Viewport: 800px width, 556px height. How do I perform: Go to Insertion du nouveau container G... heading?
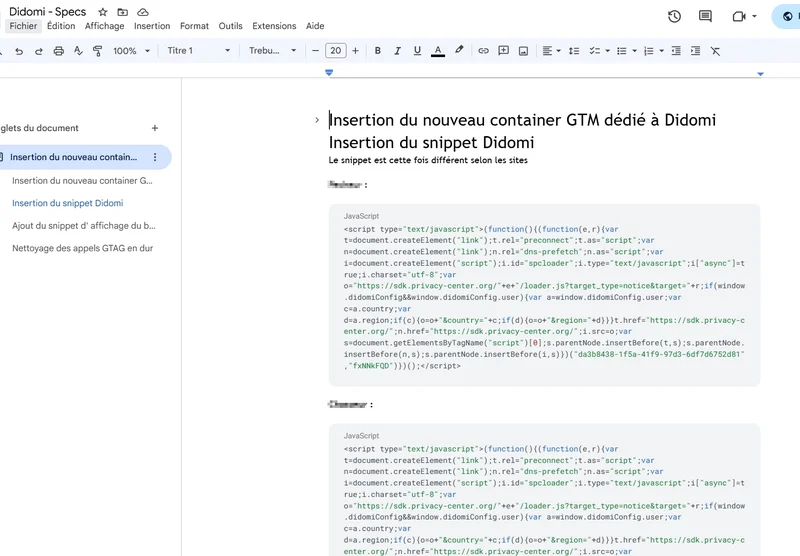tap(82, 181)
